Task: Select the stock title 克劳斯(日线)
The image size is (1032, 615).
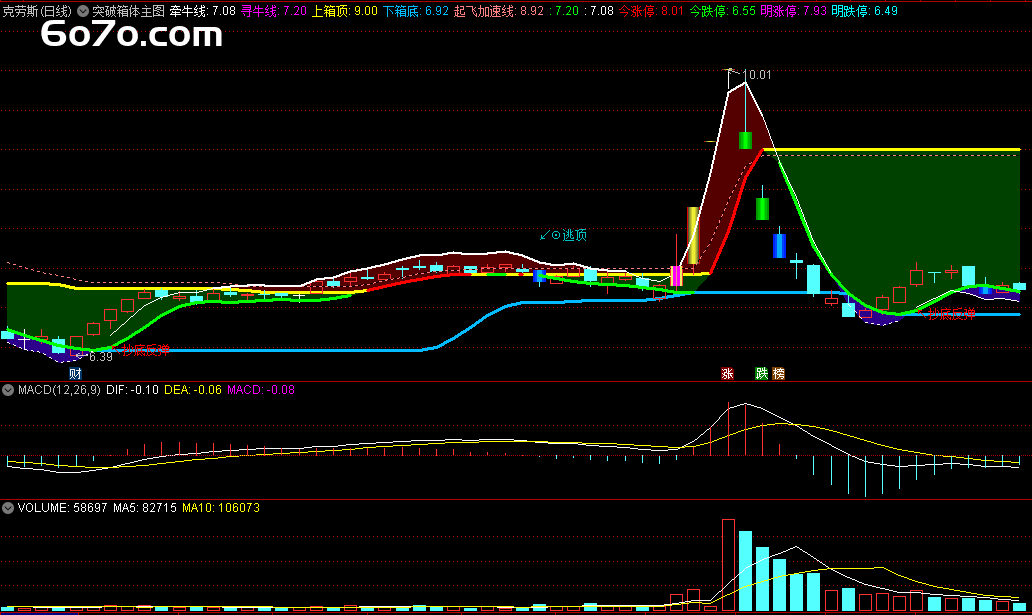Action: pos(37,11)
